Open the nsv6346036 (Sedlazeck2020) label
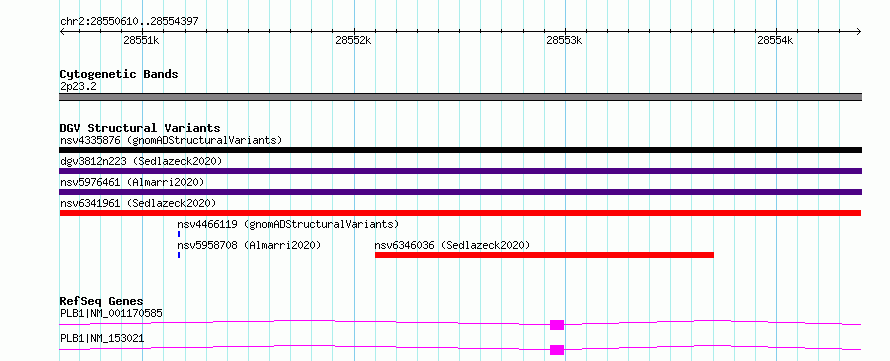The height and width of the screenshot is (361, 890). [x=452, y=245]
